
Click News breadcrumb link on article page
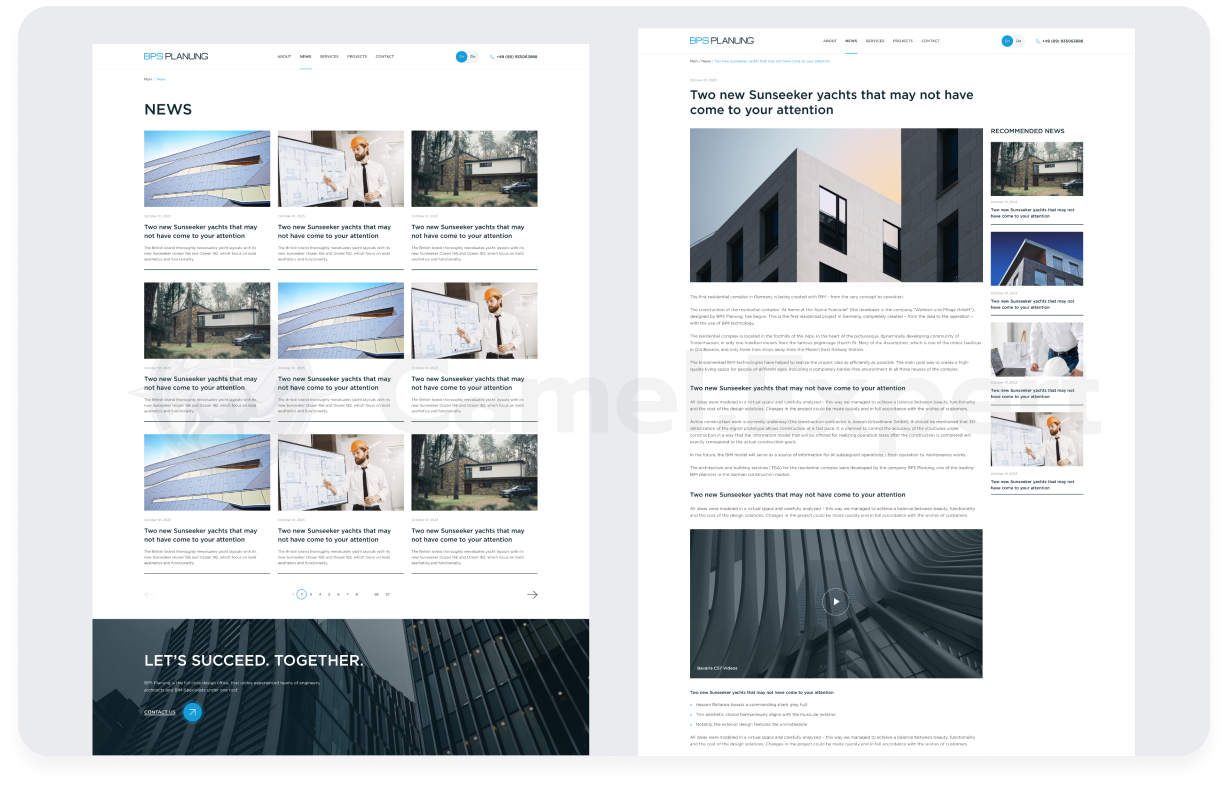tap(706, 61)
